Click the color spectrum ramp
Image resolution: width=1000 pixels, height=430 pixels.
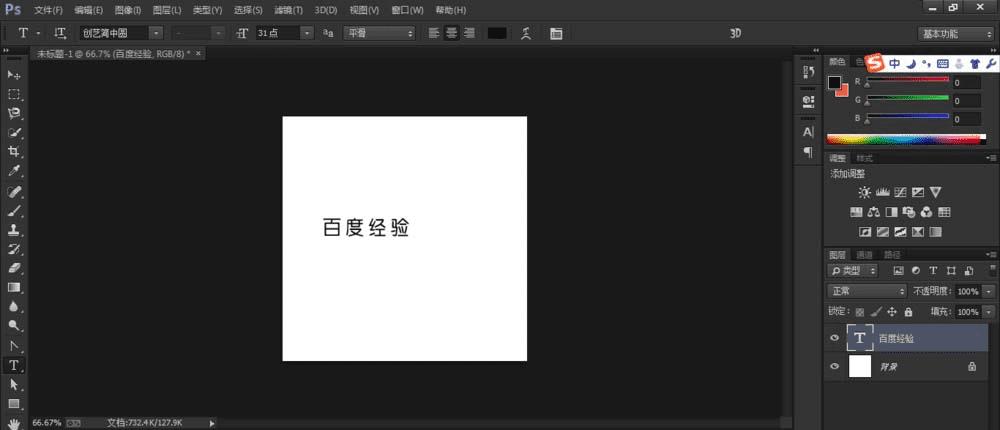[x=906, y=139]
